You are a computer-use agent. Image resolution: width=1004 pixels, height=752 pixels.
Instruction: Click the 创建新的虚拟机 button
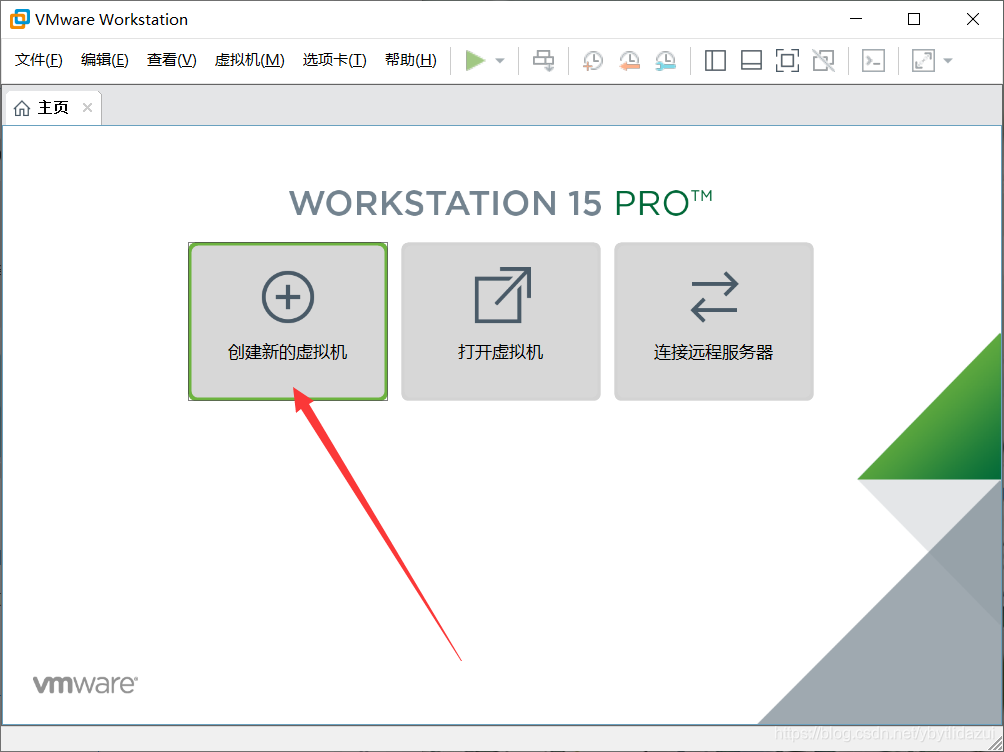coord(288,322)
